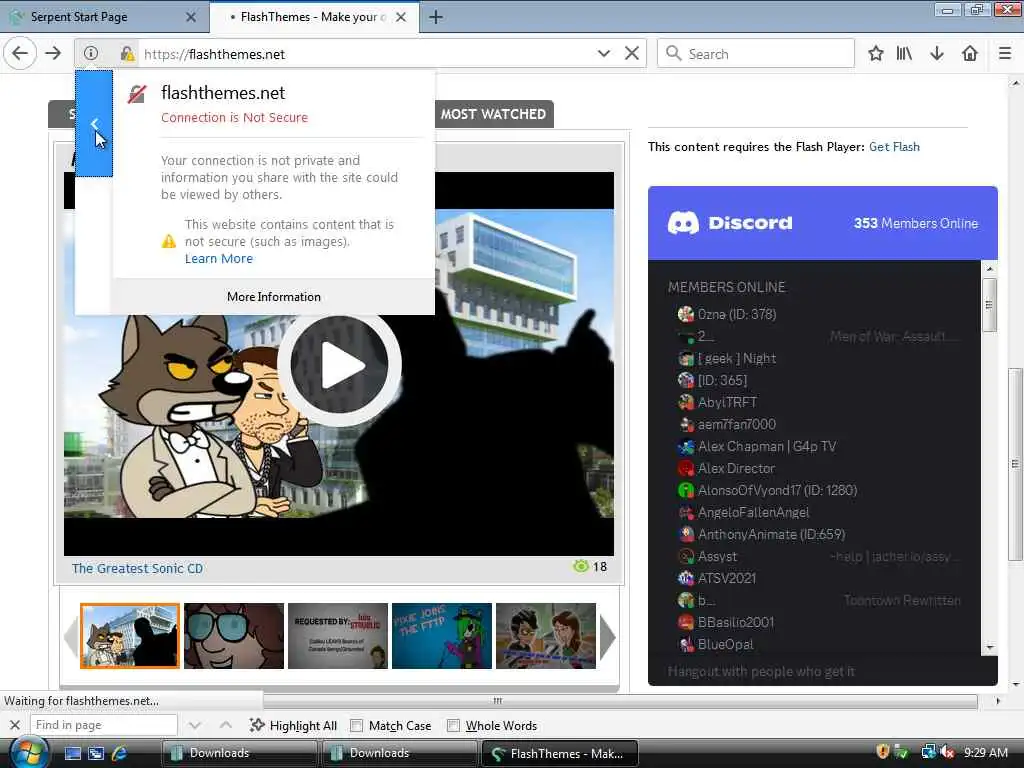Go to previous find result arrow

pyautogui.click(x=225, y=725)
